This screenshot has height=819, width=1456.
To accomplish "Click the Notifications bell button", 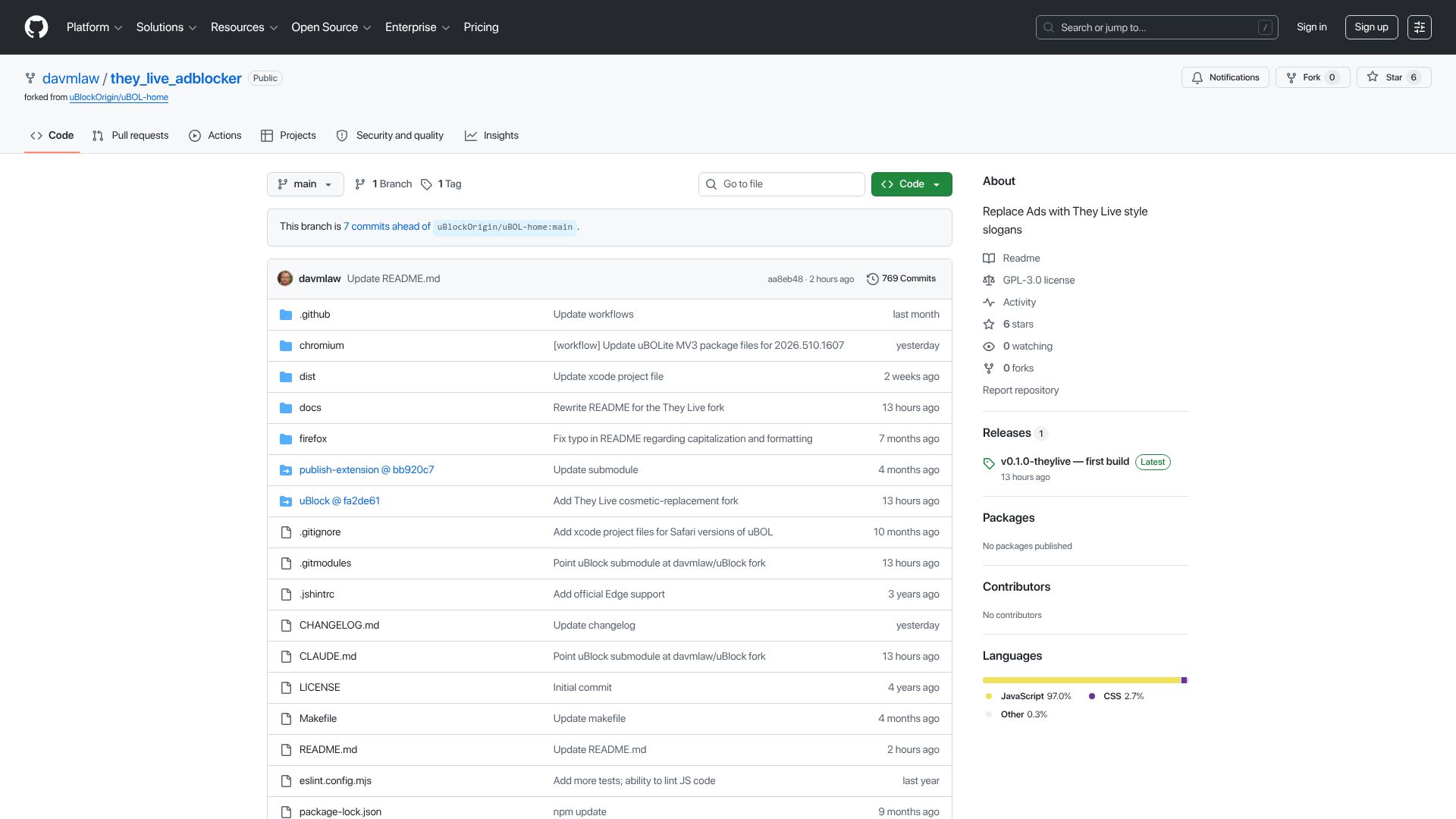I will point(1225,77).
